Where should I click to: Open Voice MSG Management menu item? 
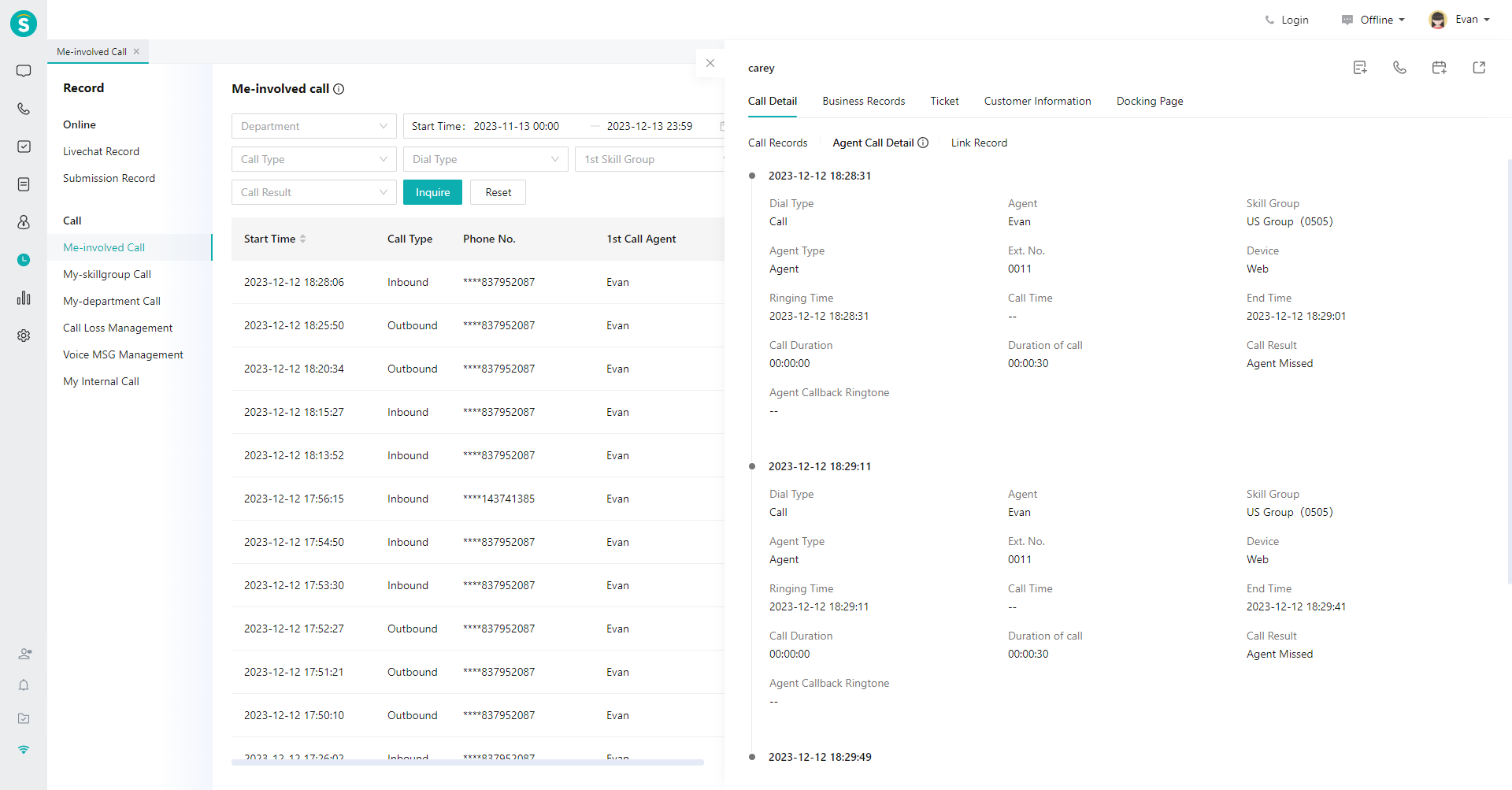click(x=123, y=354)
